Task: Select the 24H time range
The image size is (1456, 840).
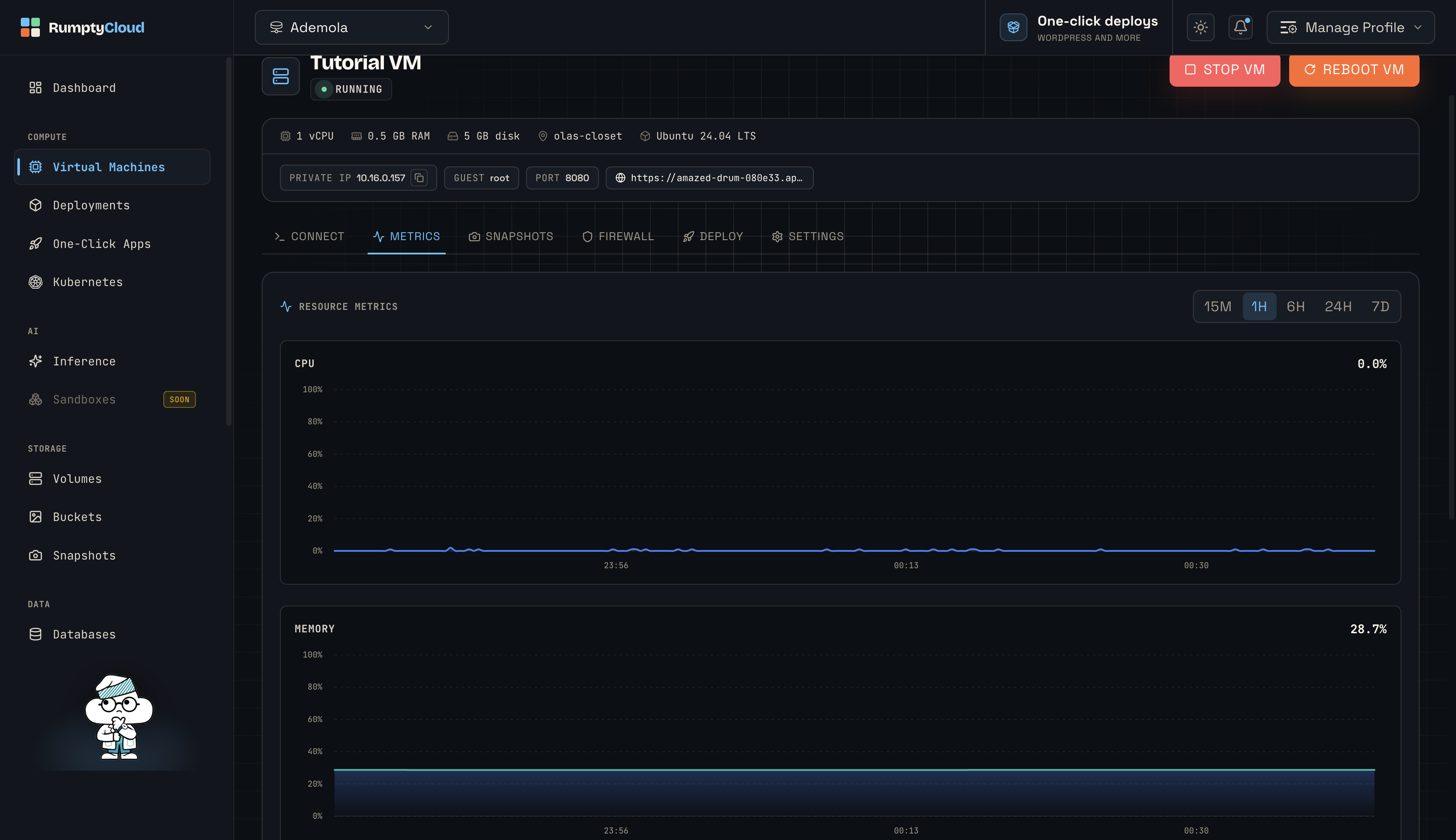Action: 1338,306
